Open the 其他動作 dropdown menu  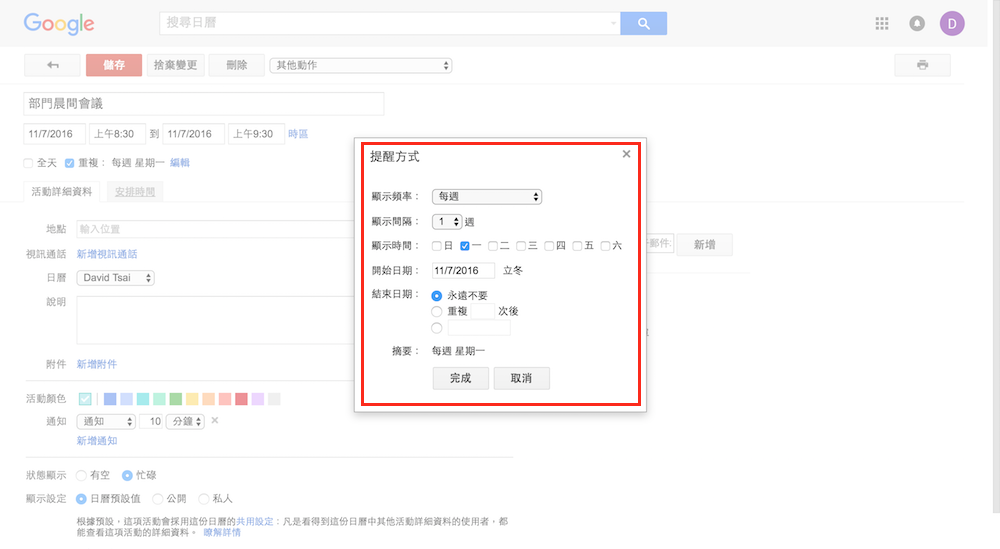pos(360,66)
